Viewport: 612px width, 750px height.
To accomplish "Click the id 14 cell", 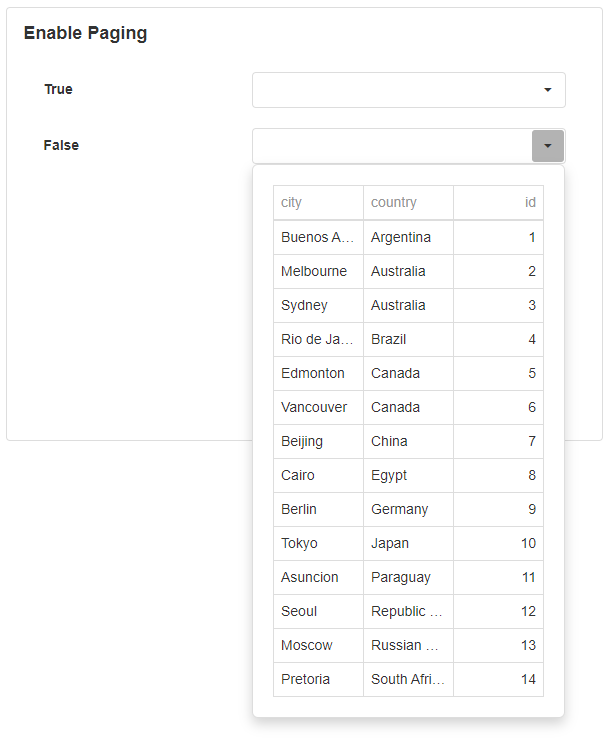I will (x=498, y=679).
